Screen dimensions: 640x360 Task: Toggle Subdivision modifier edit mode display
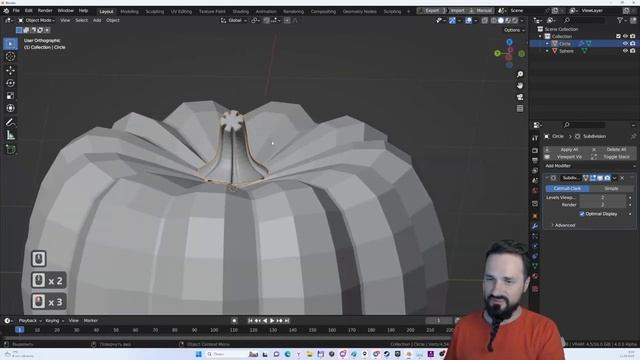[x=593, y=178]
